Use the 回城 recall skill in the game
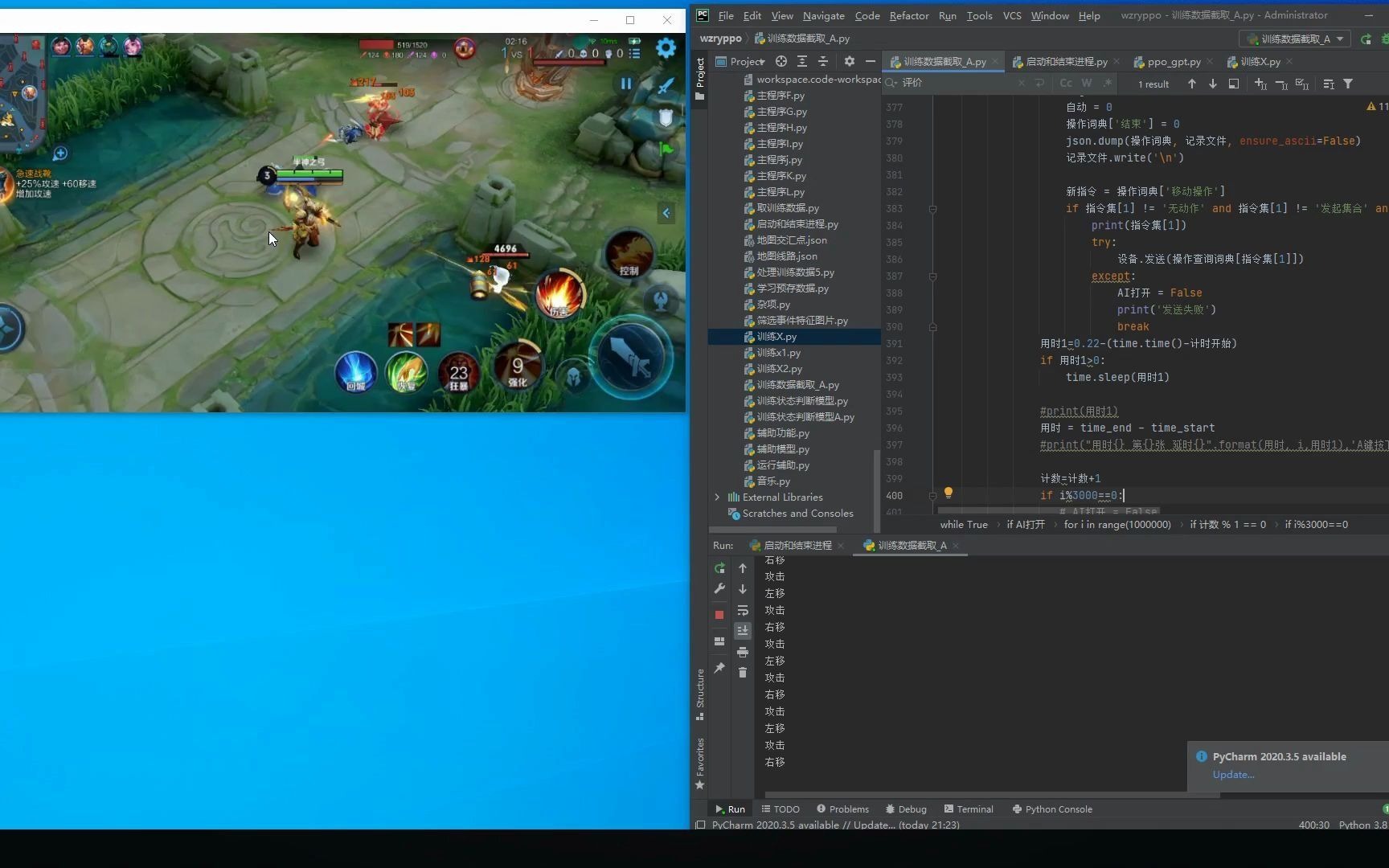This screenshot has height=868, width=1389. [355, 372]
